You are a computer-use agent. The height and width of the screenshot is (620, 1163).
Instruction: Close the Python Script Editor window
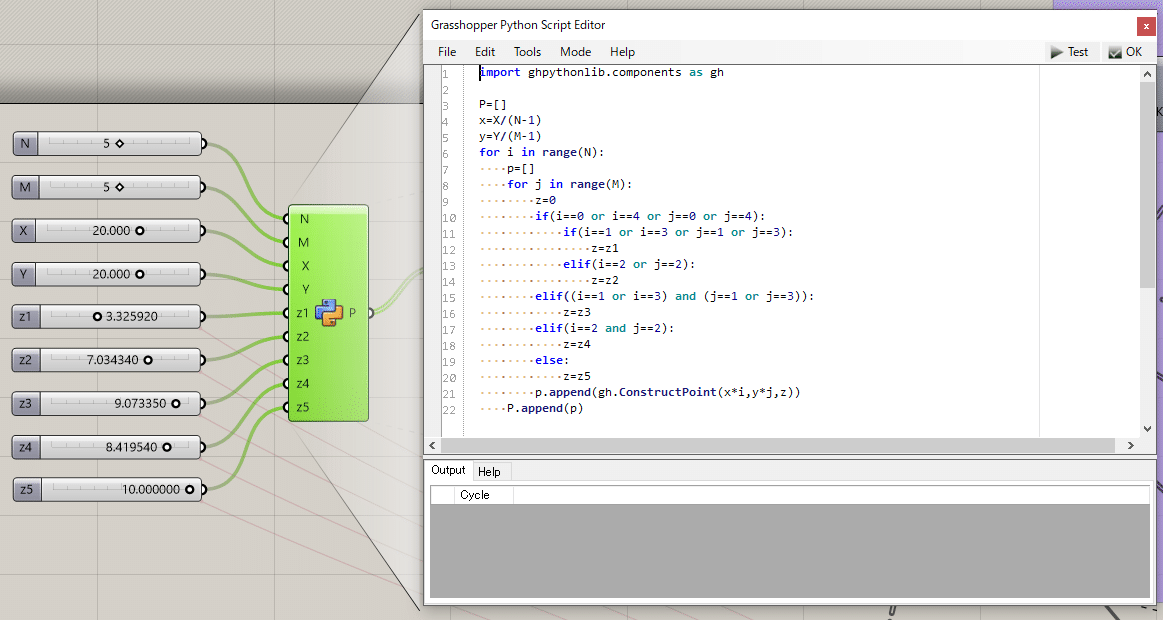coord(1146,26)
